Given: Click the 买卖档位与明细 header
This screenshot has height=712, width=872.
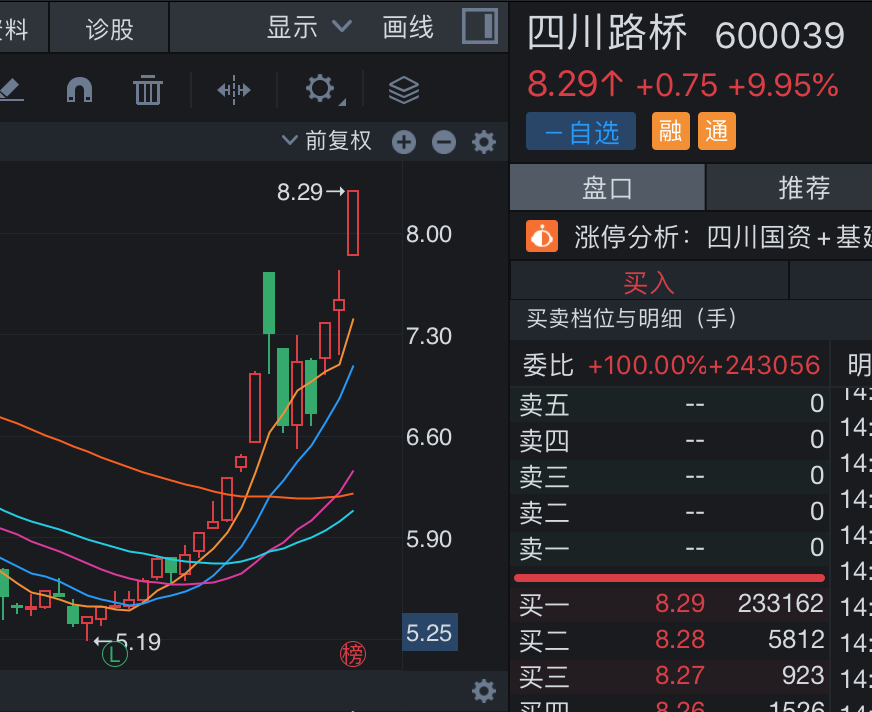Looking at the screenshot, I should (632, 319).
